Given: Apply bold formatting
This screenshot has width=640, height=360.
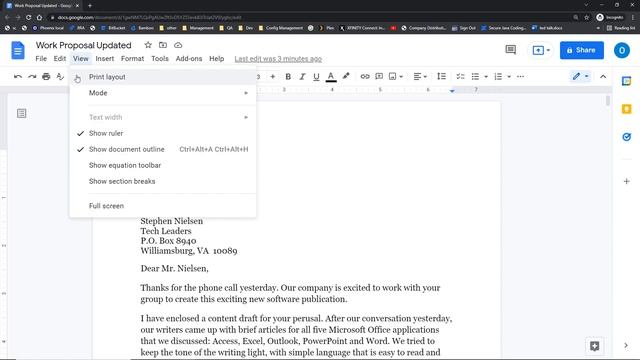Looking at the screenshot, I should coord(288,76).
